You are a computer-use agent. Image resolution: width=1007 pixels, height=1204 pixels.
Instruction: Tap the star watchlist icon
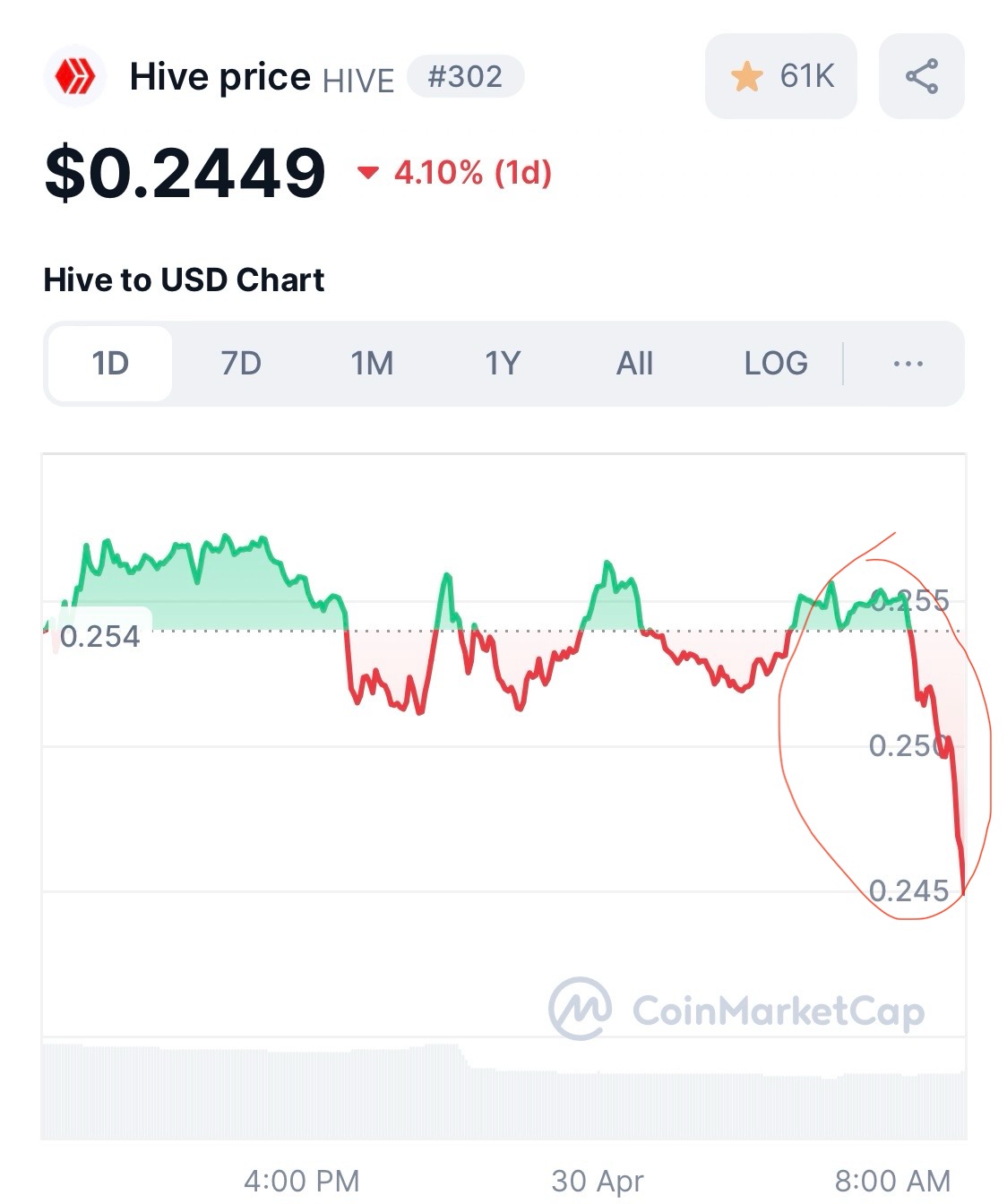746,77
